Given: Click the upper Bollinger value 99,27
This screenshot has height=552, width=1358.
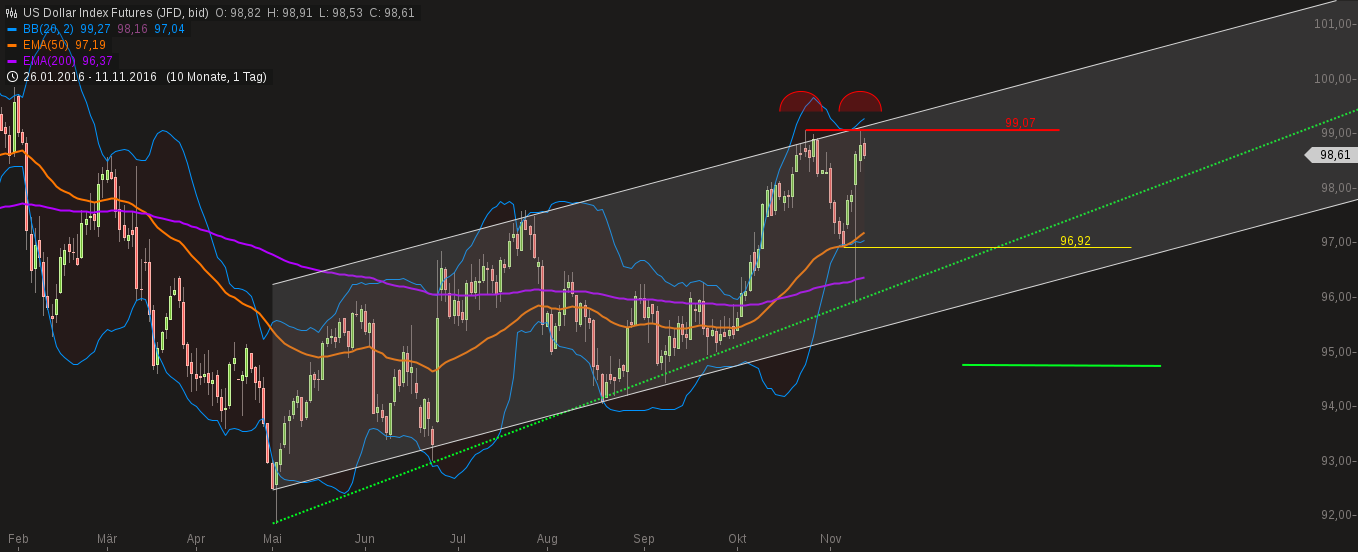Looking at the screenshot, I should click(95, 29).
